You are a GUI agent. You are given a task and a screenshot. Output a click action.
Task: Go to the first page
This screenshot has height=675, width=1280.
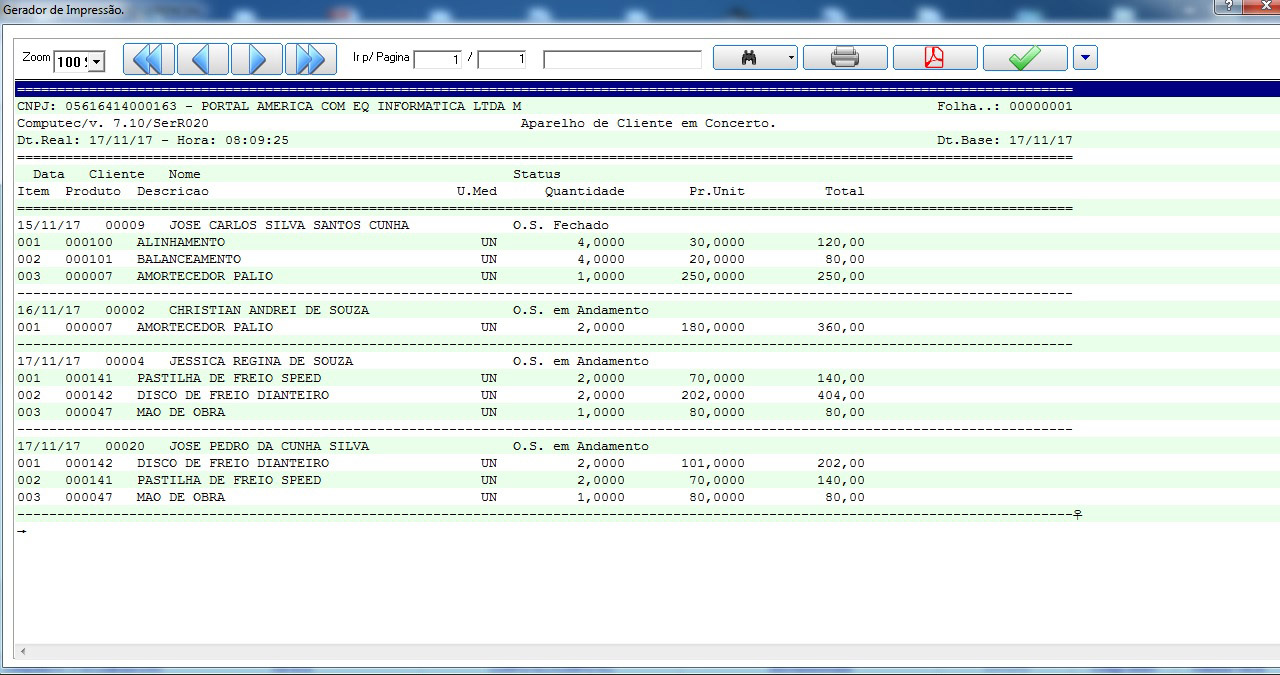148,59
